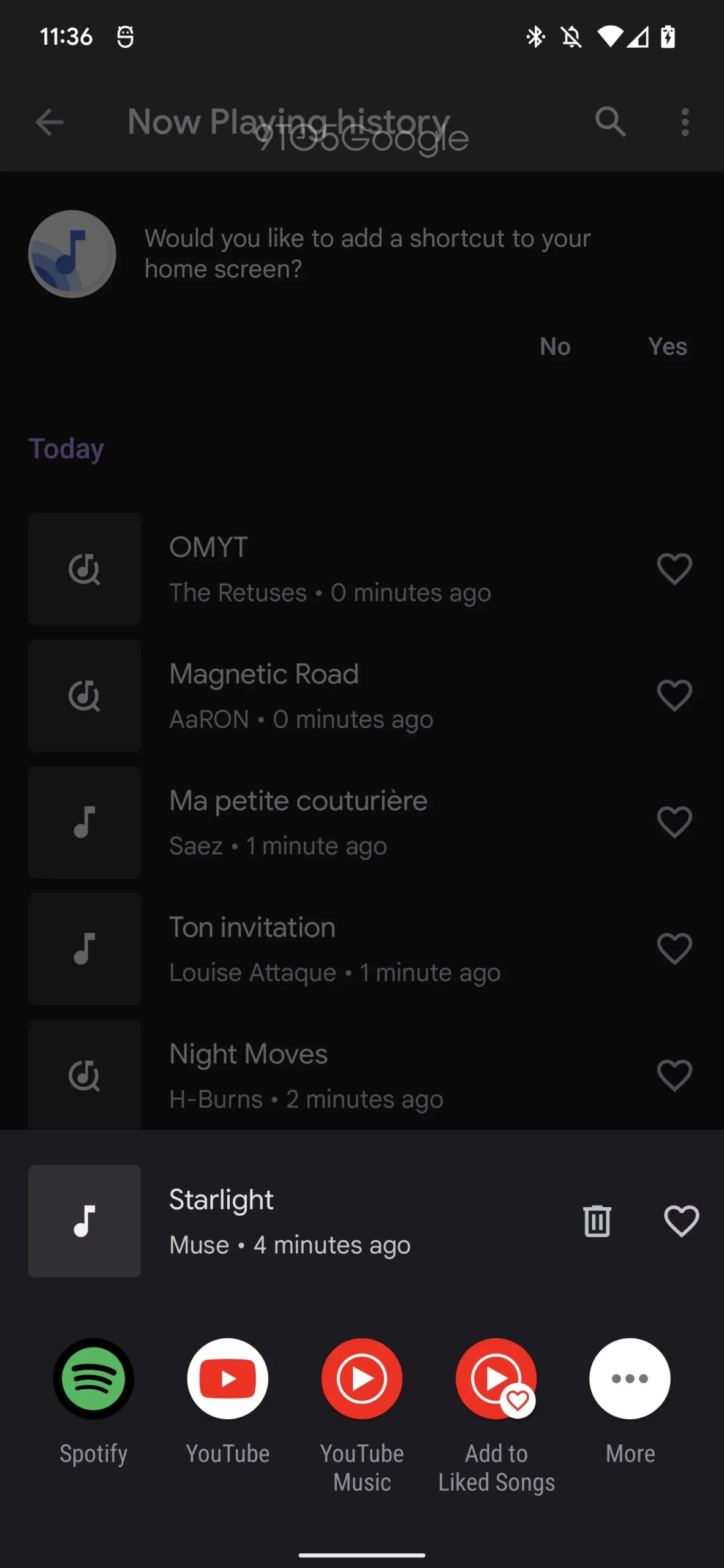
Task: Favorite OMYT with its heart
Action: coord(674,568)
